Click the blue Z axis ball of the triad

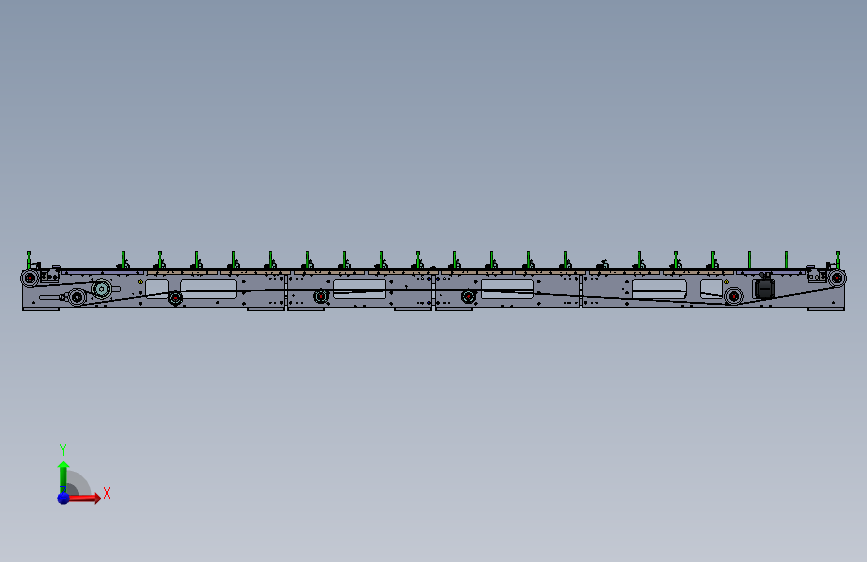tap(64, 498)
